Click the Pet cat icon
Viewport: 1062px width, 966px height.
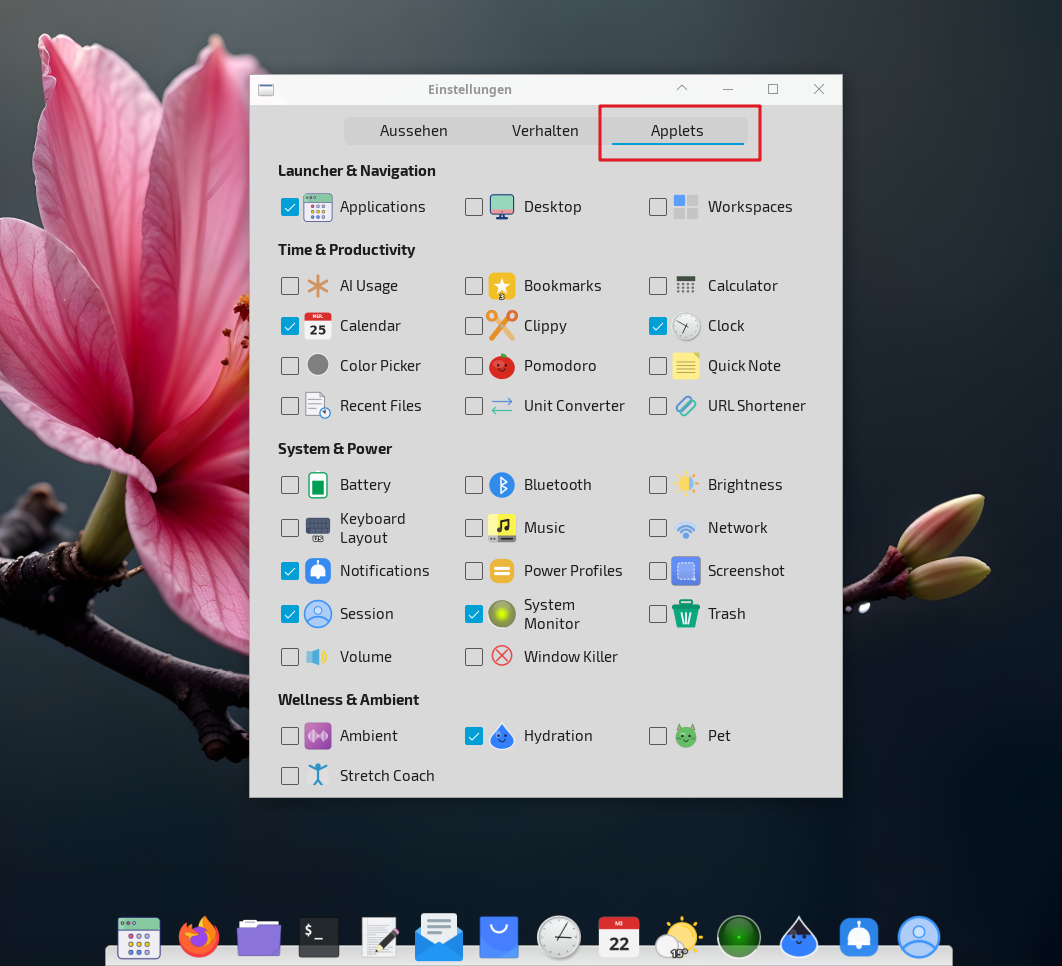click(x=686, y=736)
